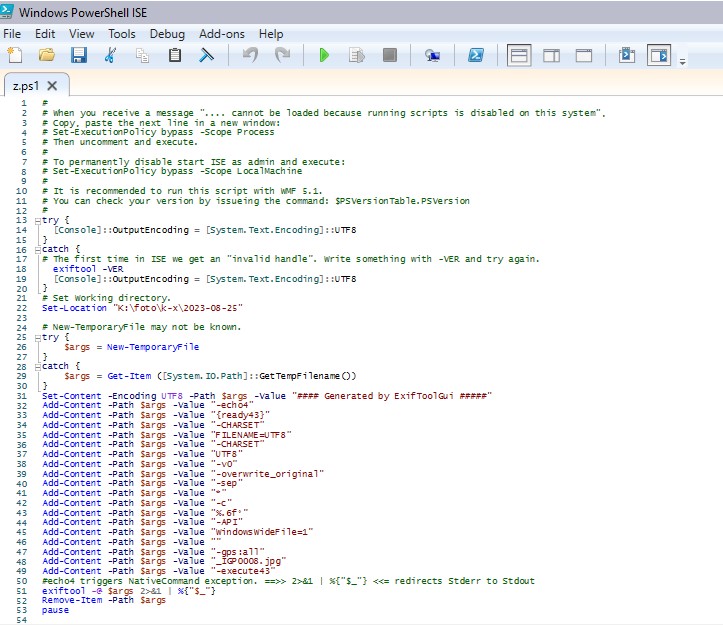723x625 pixels.
Task: Click the "WindowsWideFile=1" string on line 45
Action: point(262,532)
